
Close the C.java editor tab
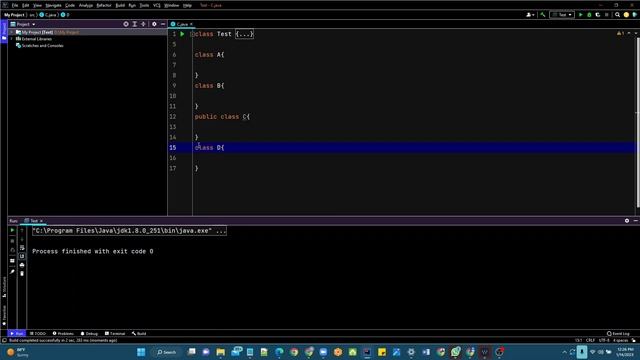tap(191, 24)
